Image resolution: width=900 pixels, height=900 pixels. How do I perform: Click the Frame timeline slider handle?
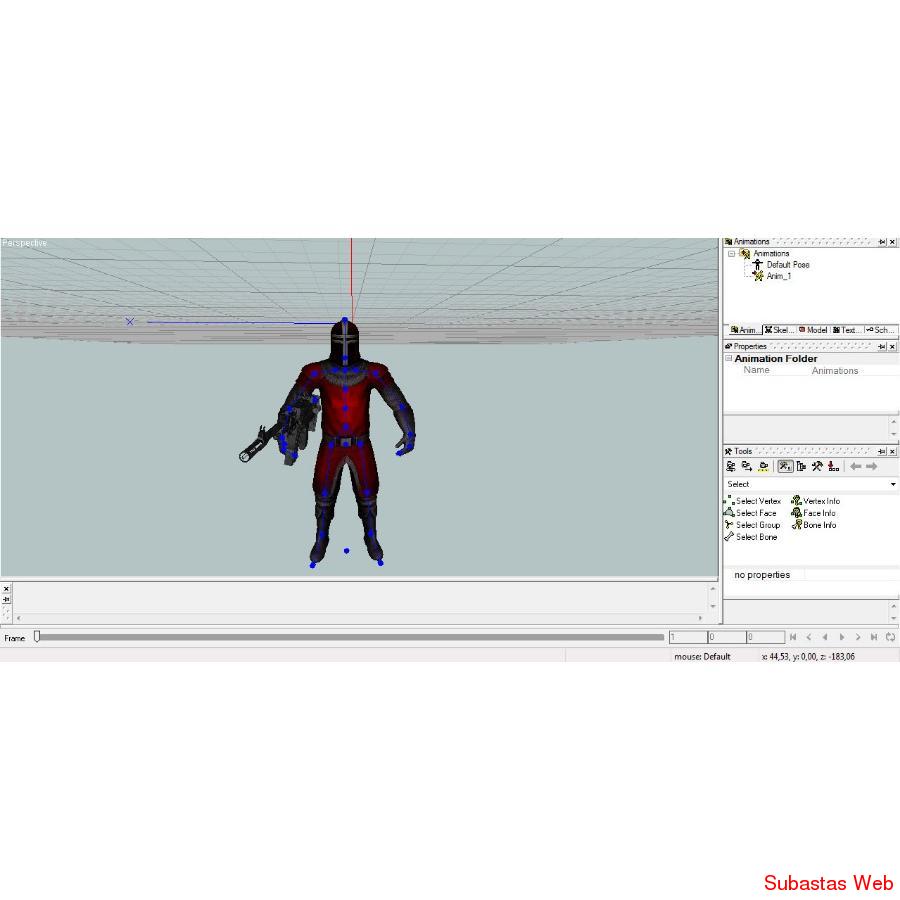coord(37,636)
